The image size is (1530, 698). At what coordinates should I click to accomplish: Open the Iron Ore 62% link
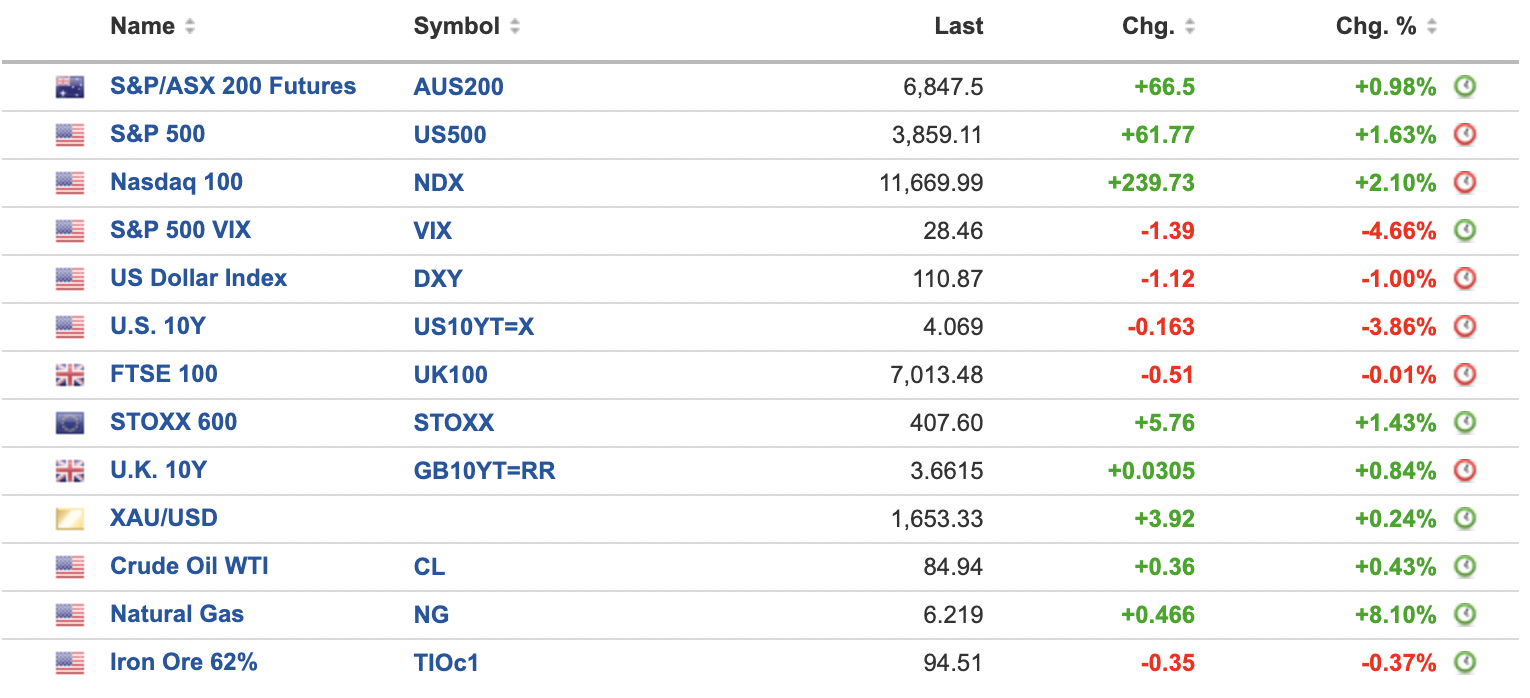[x=184, y=662]
